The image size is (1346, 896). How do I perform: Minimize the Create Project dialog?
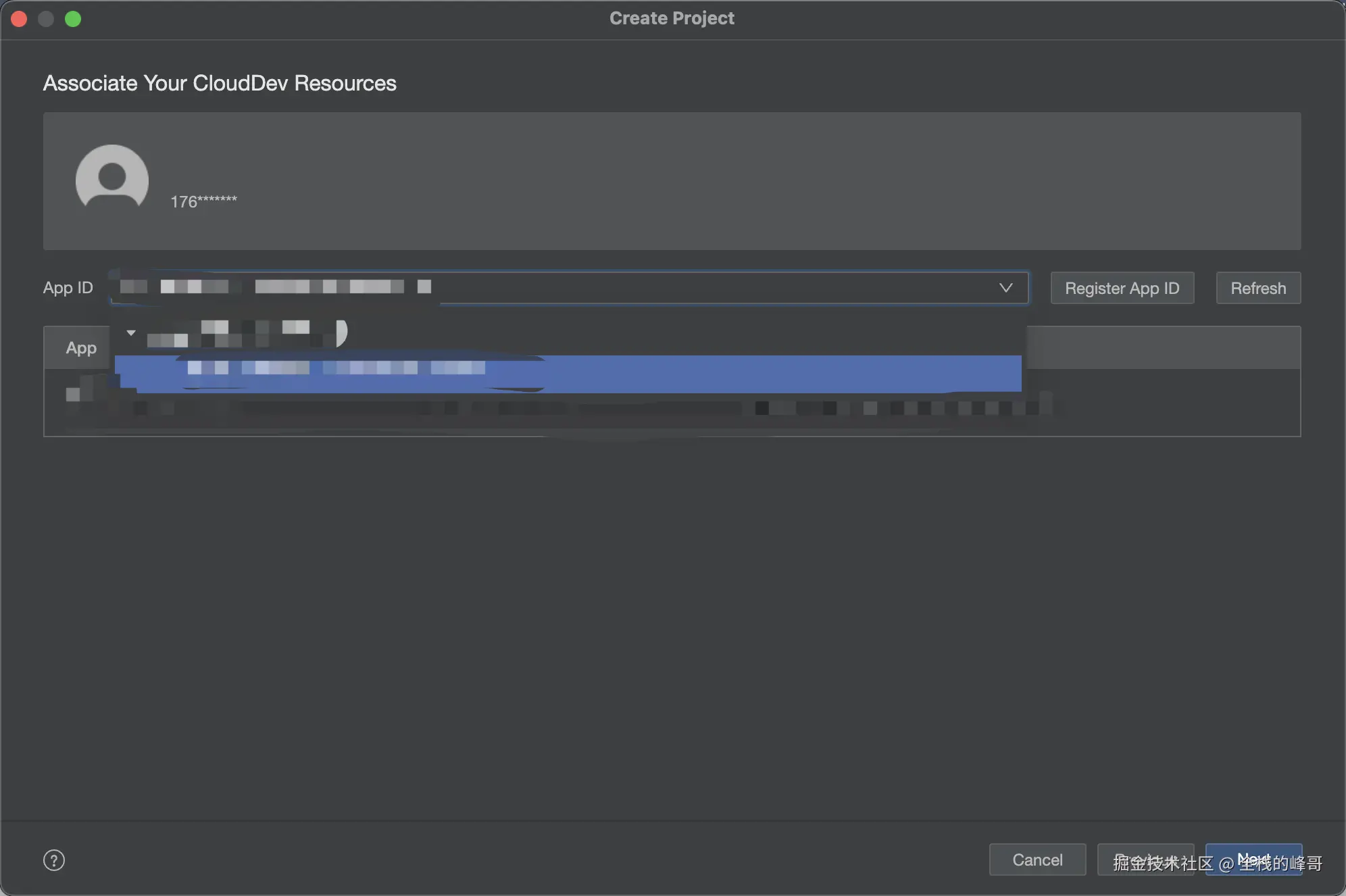[46, 19]
